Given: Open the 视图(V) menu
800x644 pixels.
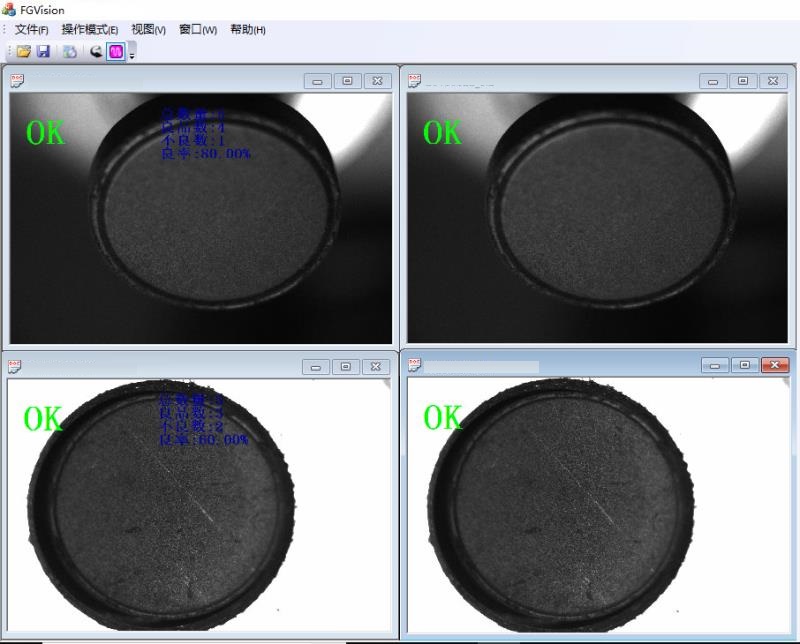Looking at the screenshot, I should [148, 30].
